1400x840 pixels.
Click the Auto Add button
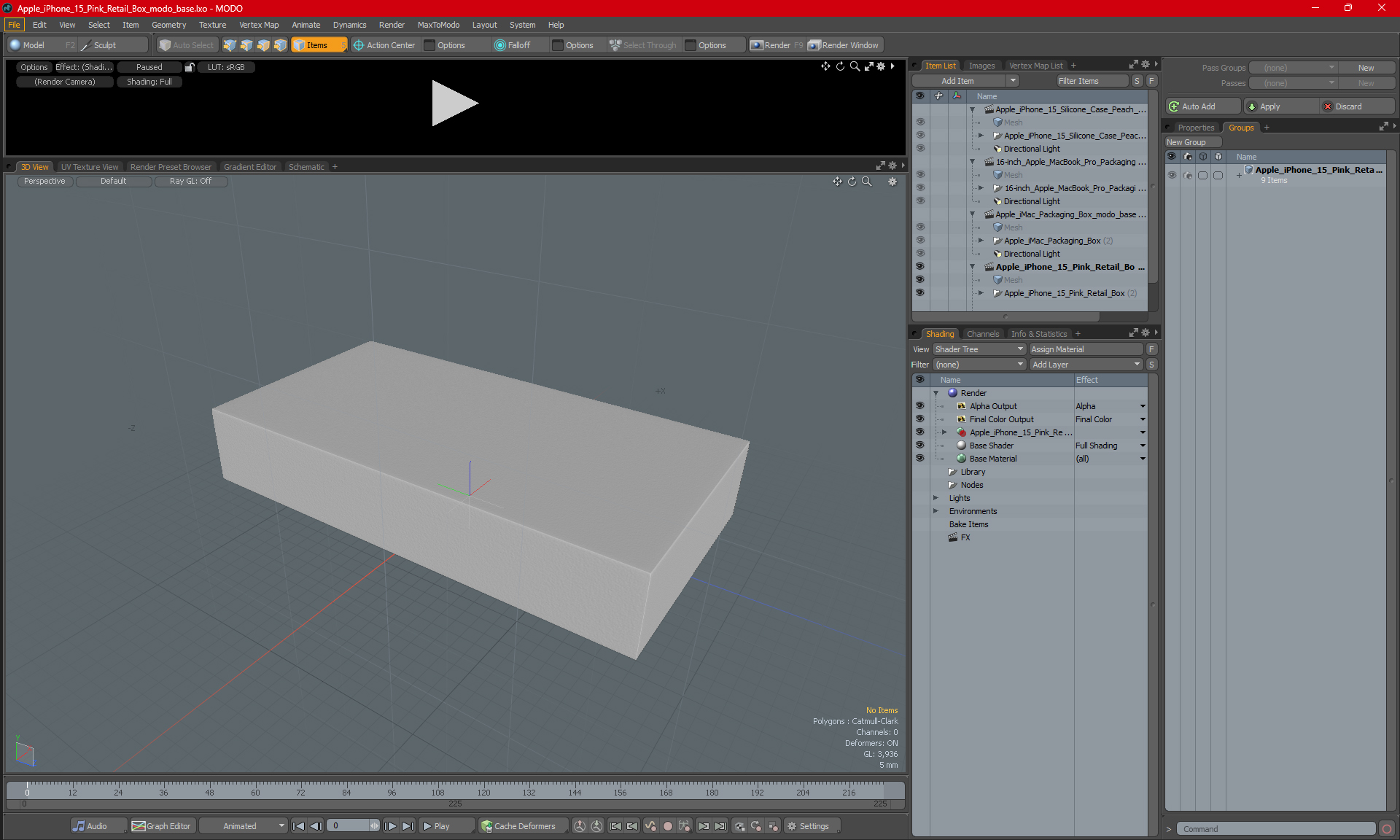tap(1203, 106)
